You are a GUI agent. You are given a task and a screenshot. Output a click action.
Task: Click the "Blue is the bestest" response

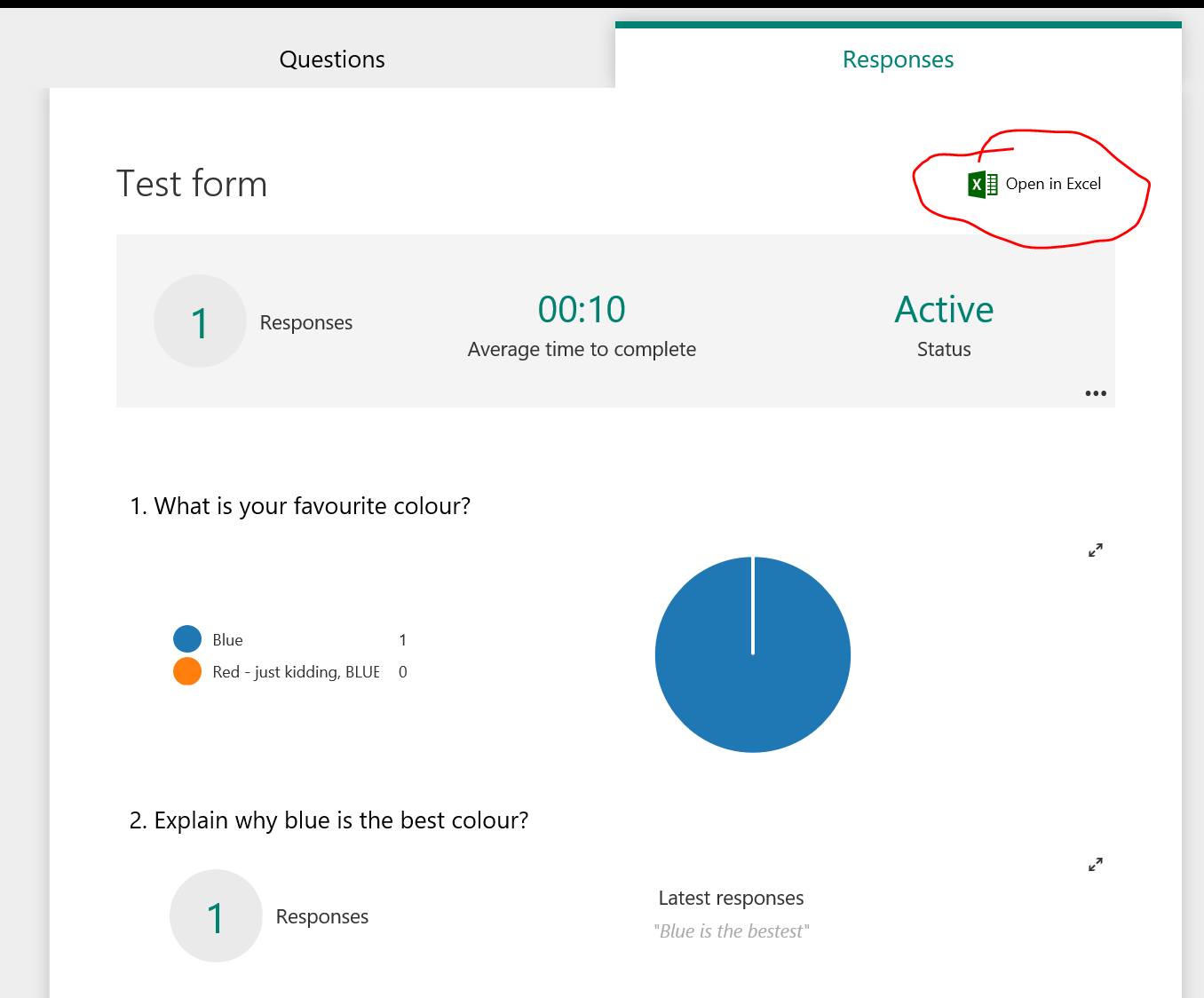point(732,931)
